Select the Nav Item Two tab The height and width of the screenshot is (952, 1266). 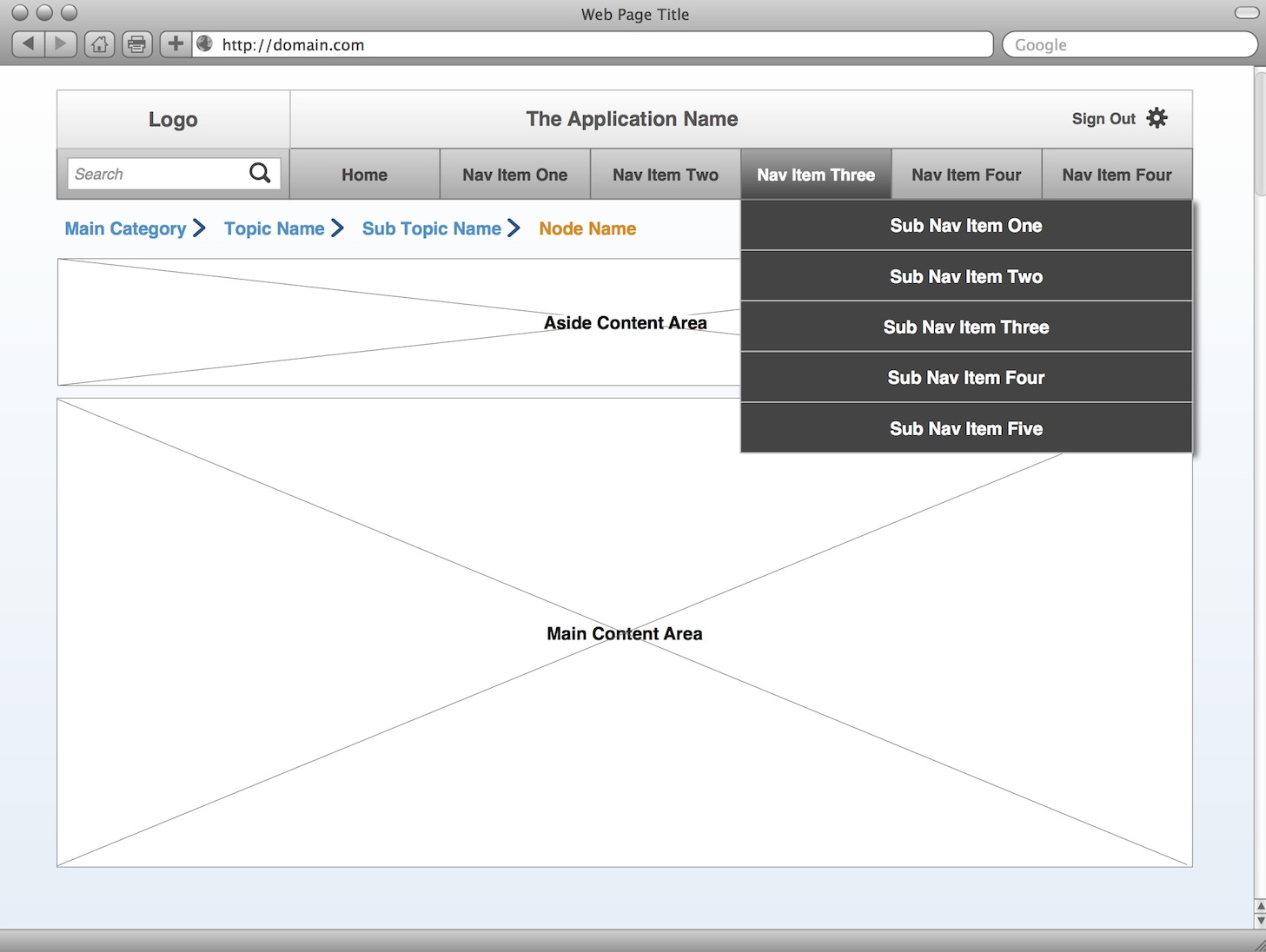666,175
